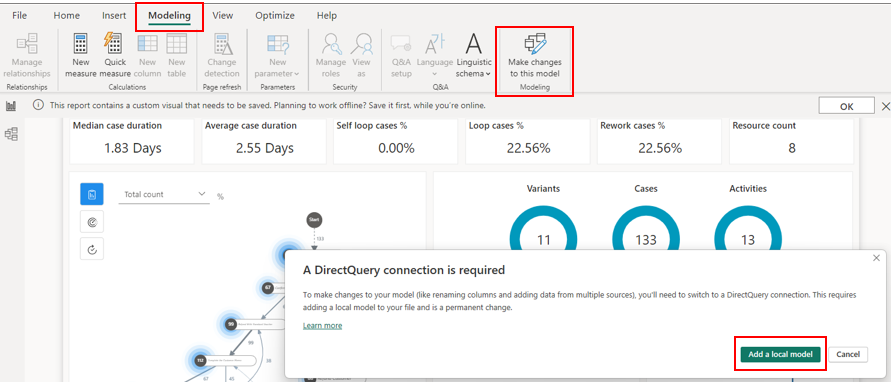Select the Average case duration card
This screenshot has width=891, height=382.
coord(264,141)
